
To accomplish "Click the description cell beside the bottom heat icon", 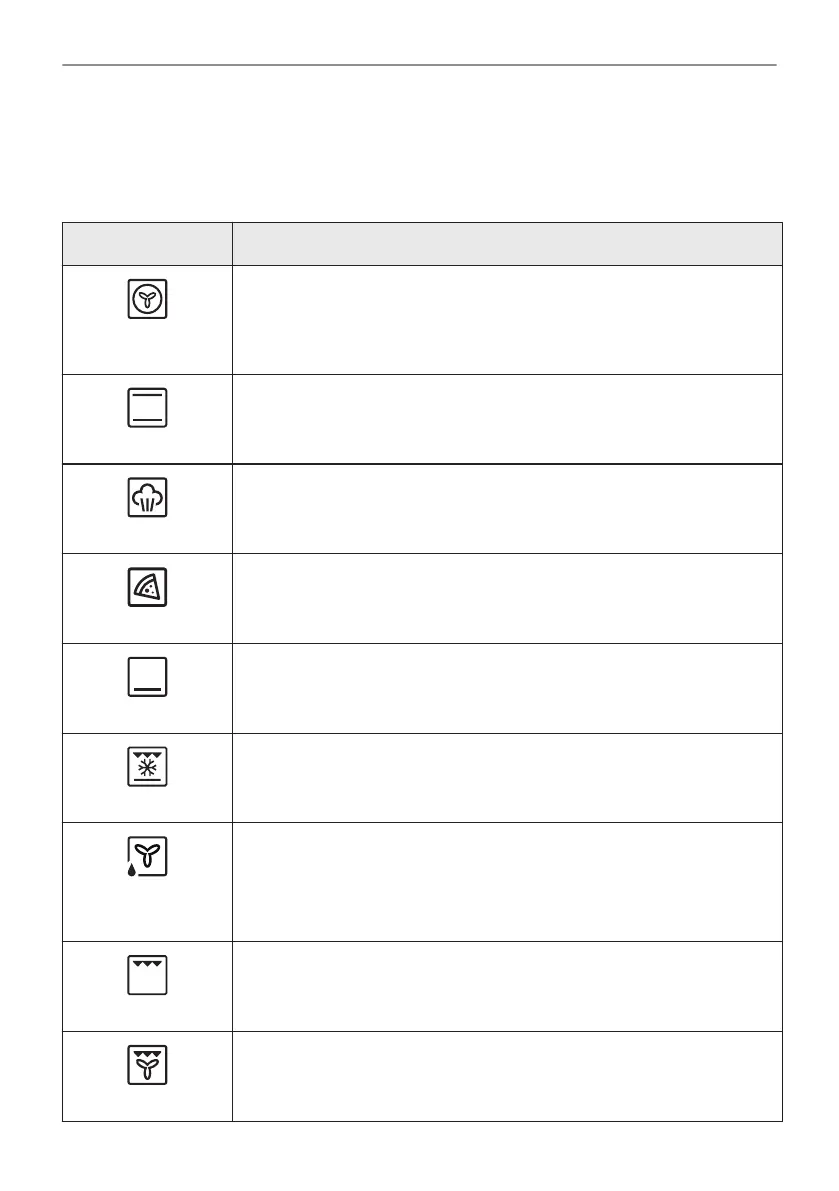I will 506,688.
